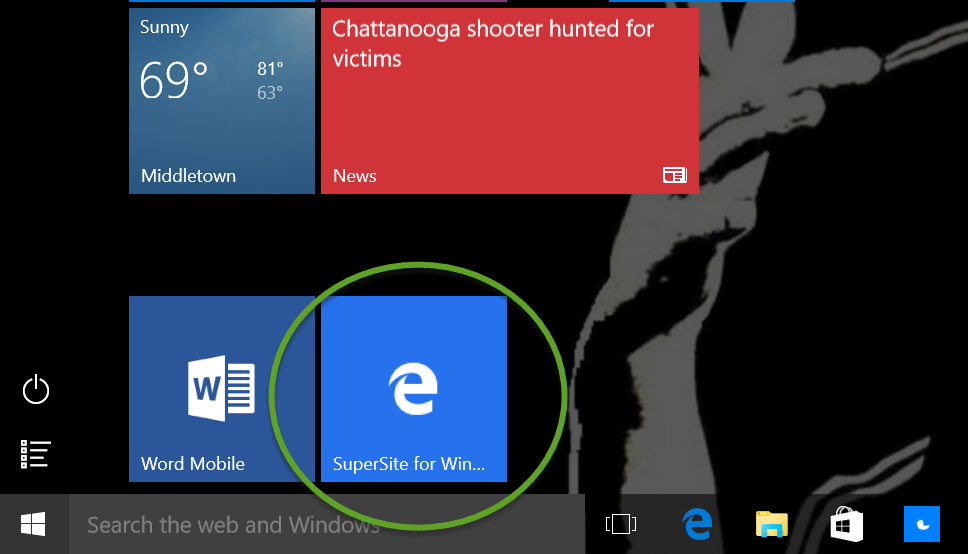Open the Windows Start button
The height and width of the screenshot is (554, 968).
[x=33, y=523]
